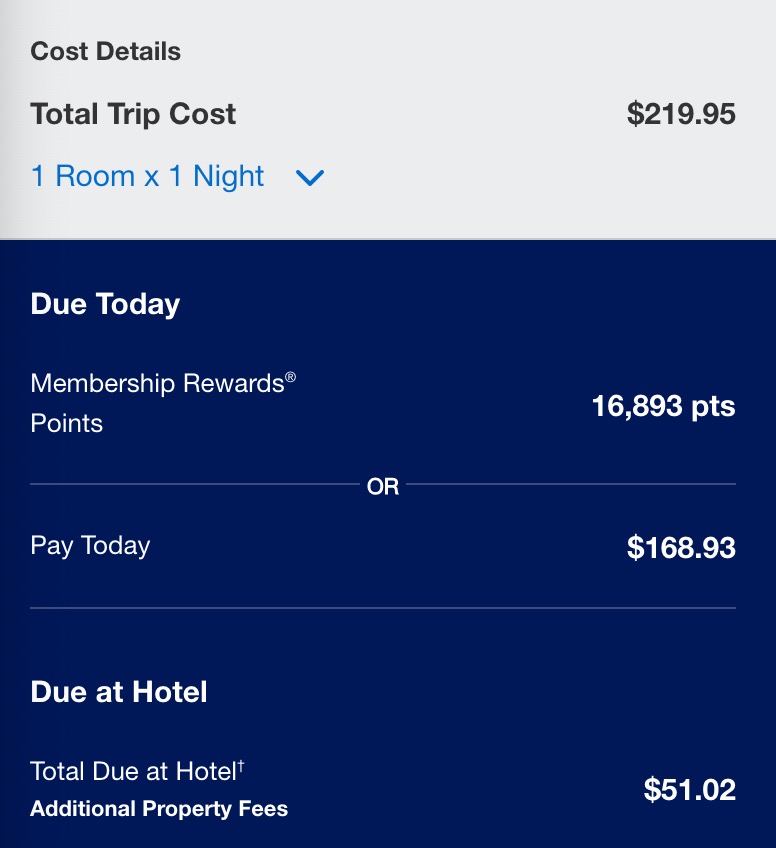Select the Total Due at Hotel label
Viewport: 776px width, 848px height.
[x=133, y=772]
